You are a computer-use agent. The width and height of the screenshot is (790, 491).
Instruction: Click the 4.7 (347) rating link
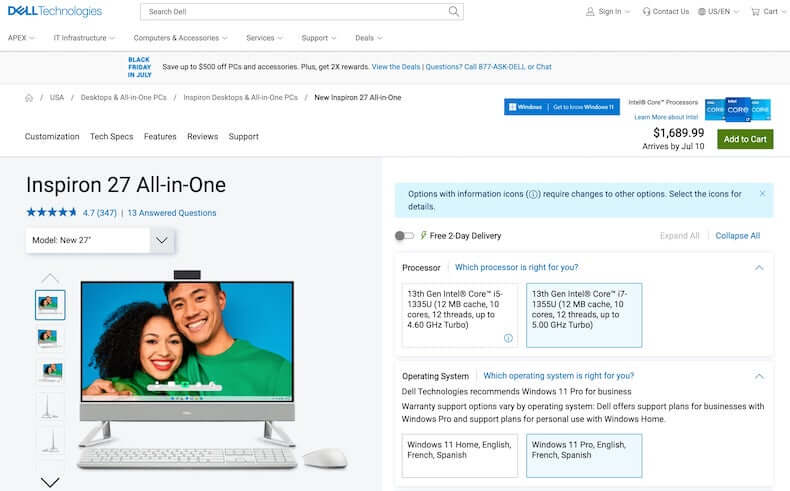click(99, 213)
